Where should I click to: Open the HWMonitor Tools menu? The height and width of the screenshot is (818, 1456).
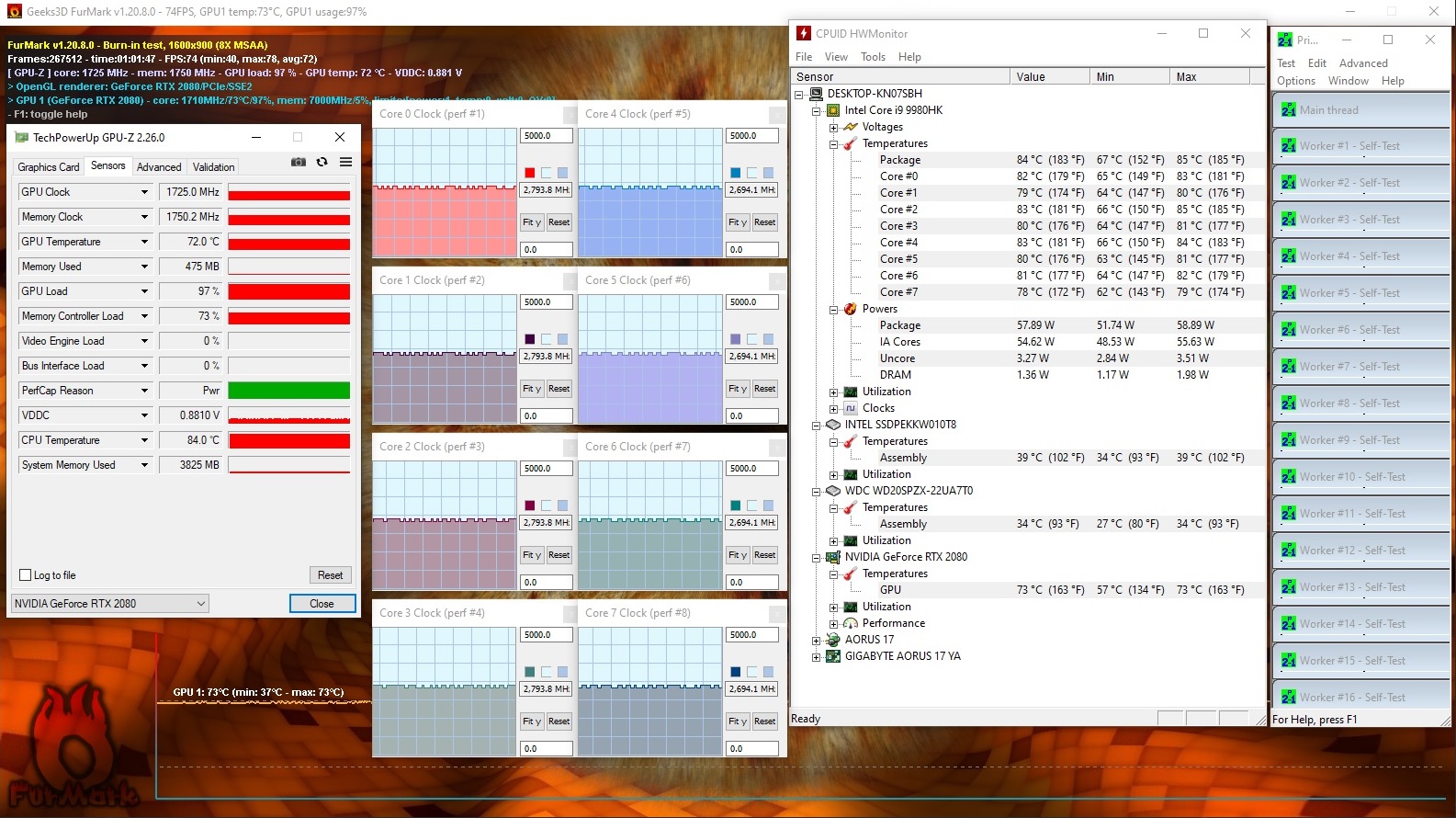tap(873, 57)
